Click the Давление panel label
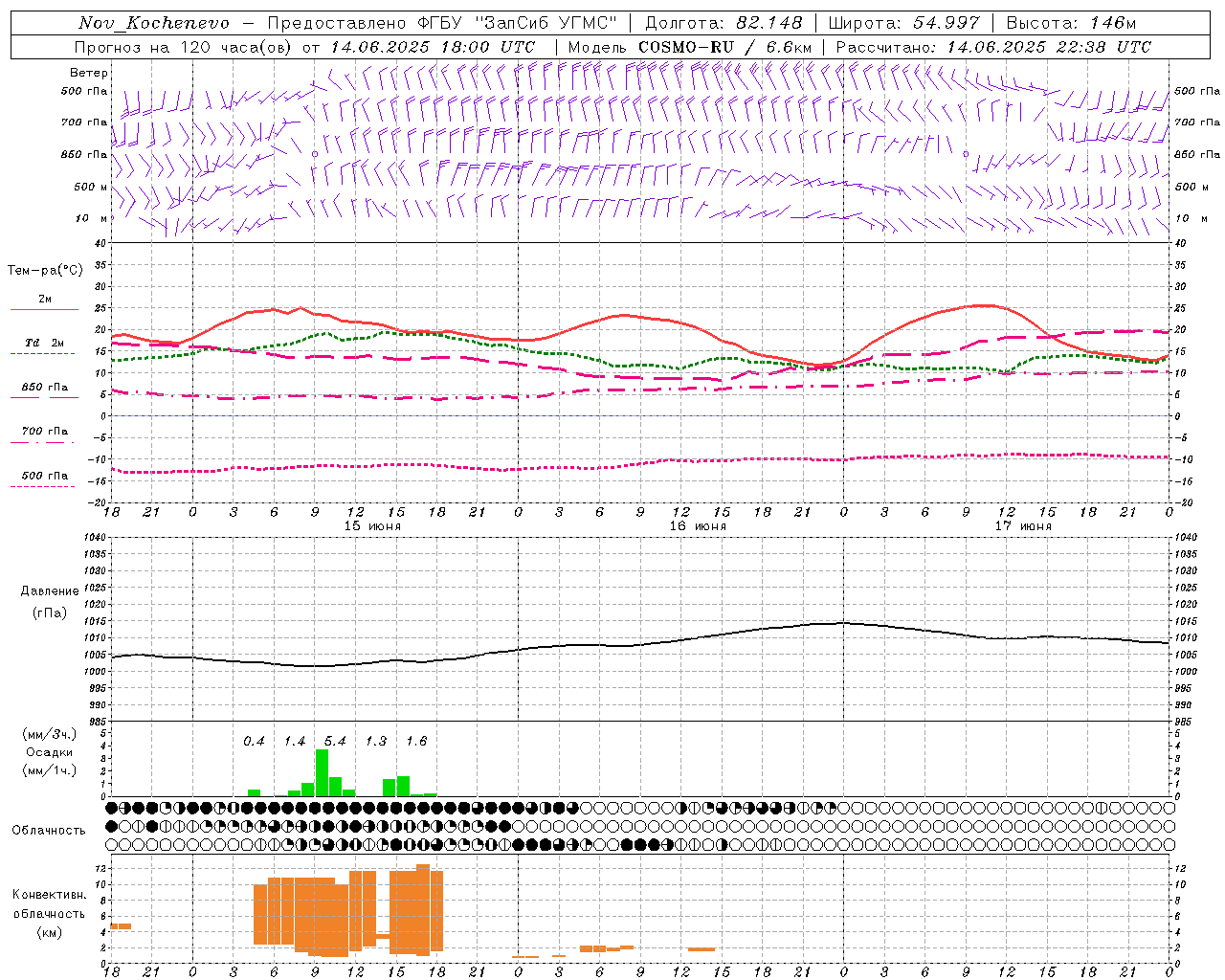 coord(50,591)
